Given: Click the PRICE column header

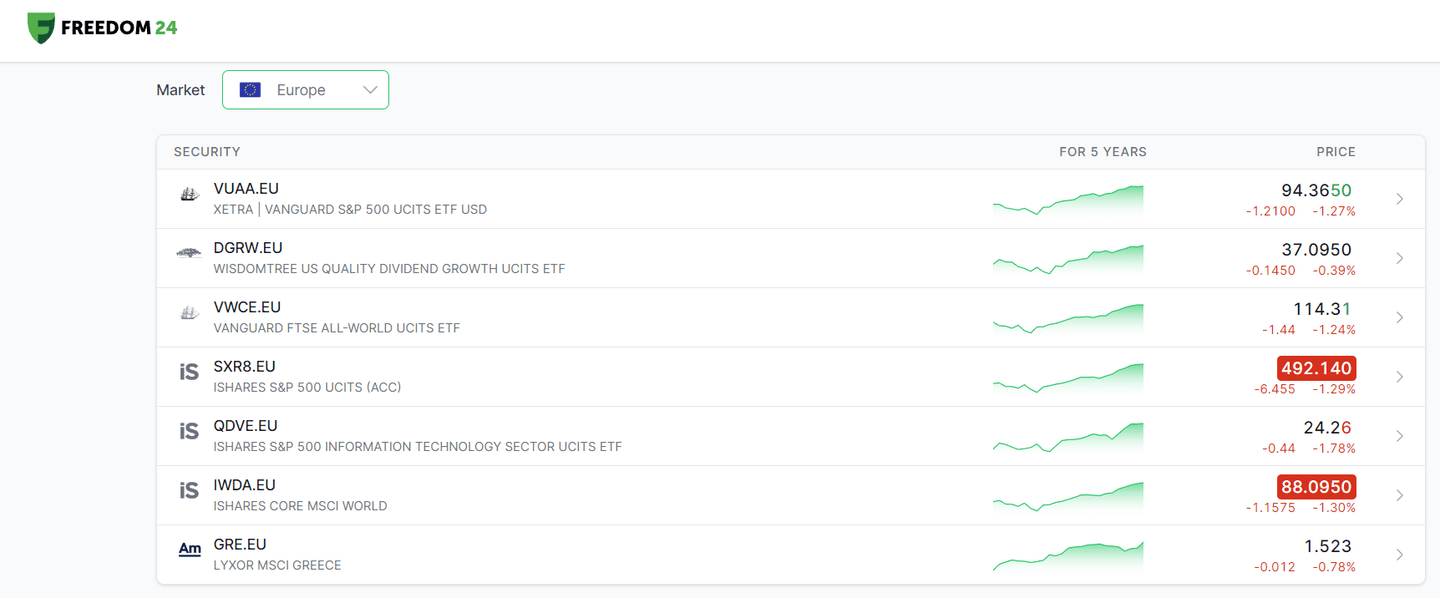Looking at the screenshot, I should click(x=1336, y=152).
